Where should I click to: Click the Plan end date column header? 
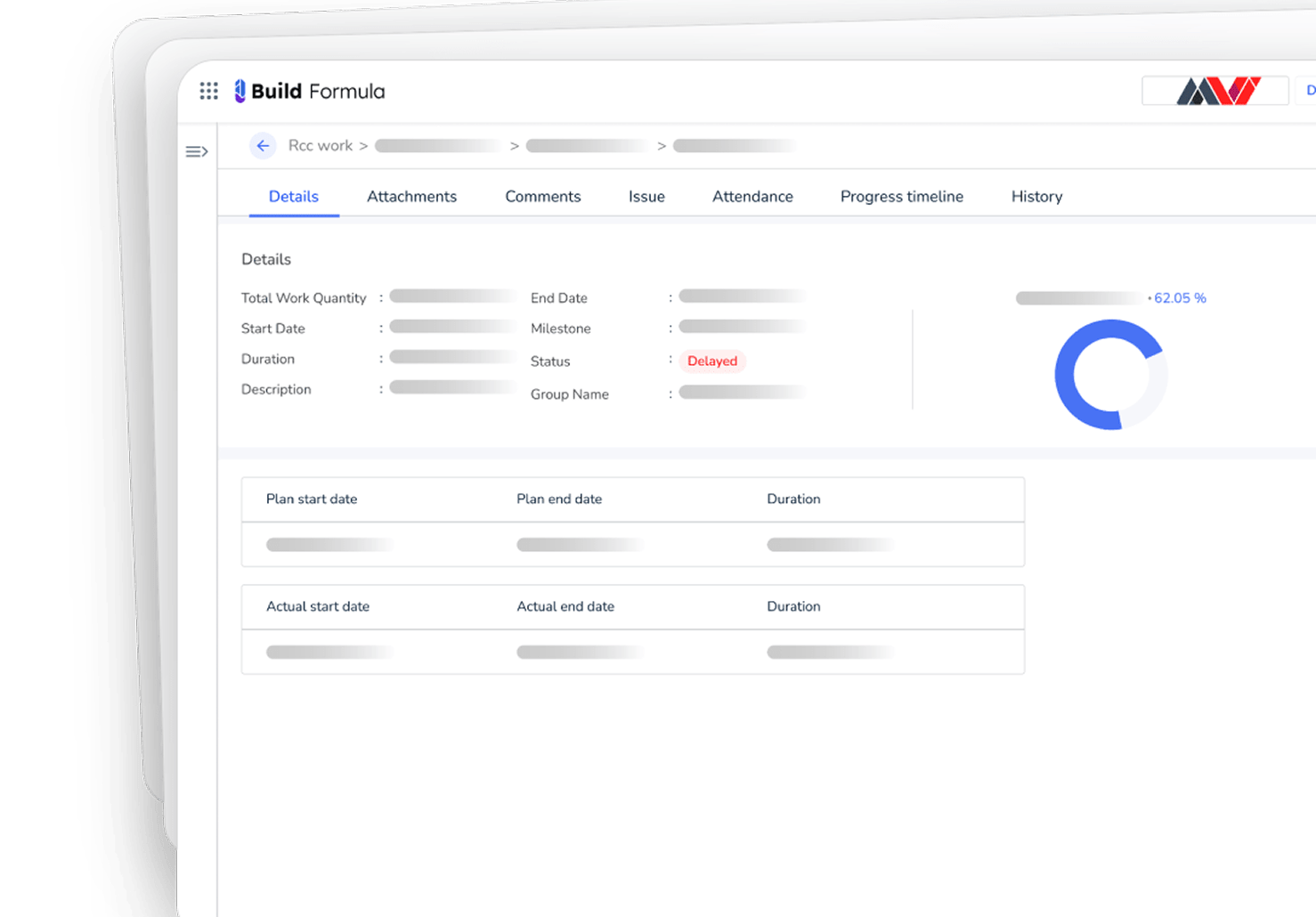[x=559, y=499]
